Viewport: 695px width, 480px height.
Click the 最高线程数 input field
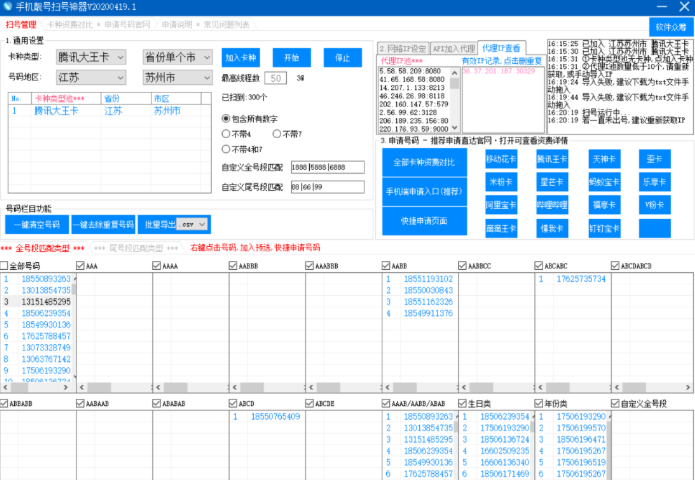click(x=276, y=78)
